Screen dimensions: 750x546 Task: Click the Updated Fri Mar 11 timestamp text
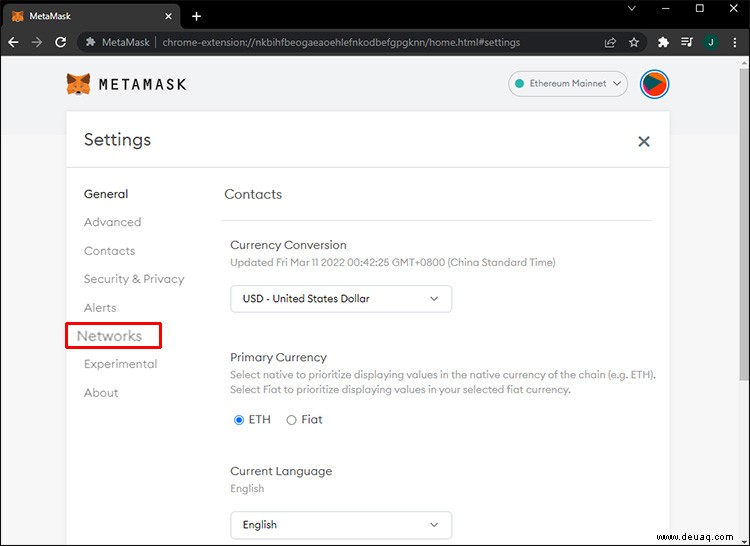[393, 262]
